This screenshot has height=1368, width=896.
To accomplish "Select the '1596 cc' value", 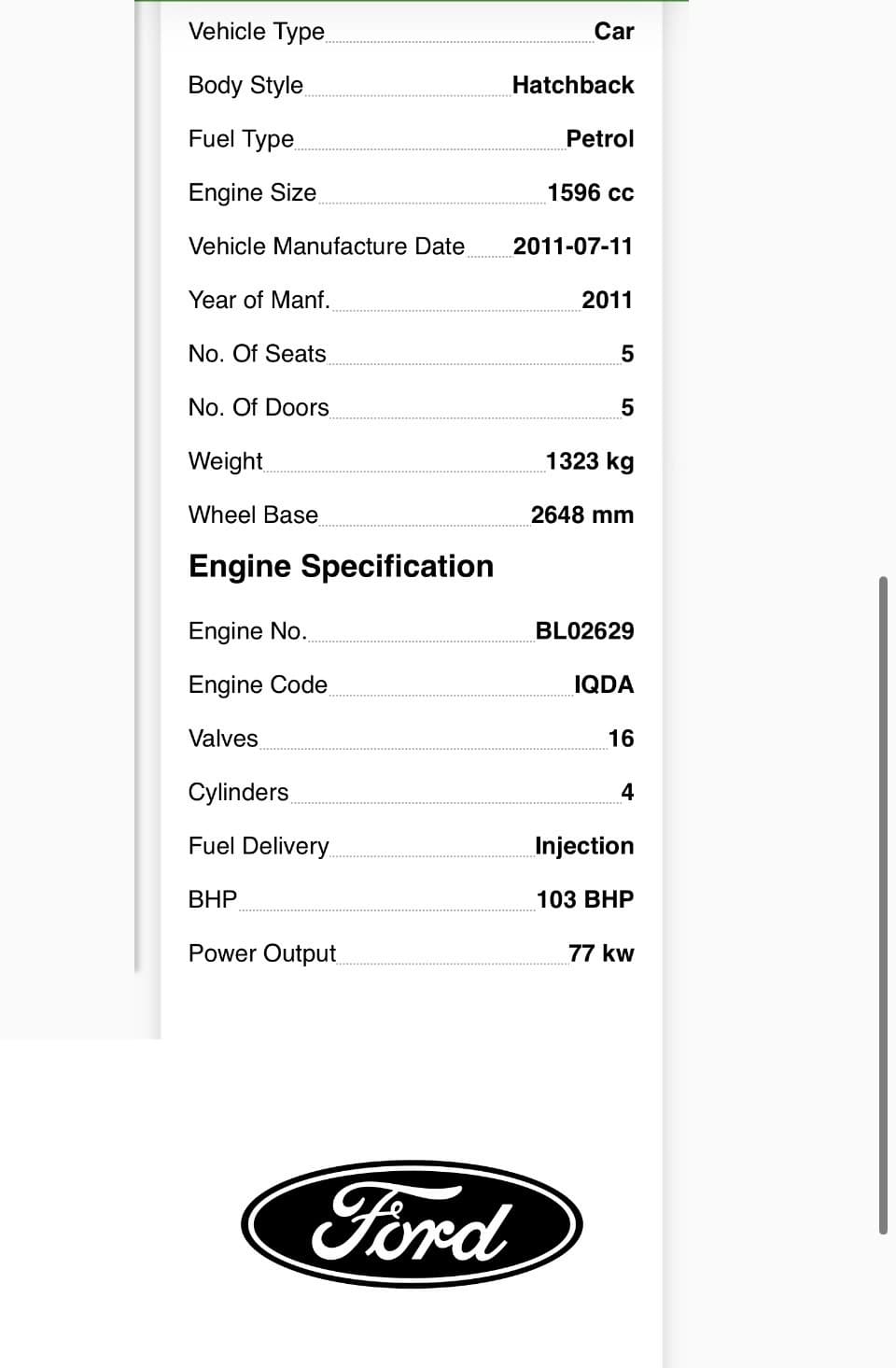I will tap(591, 192).
